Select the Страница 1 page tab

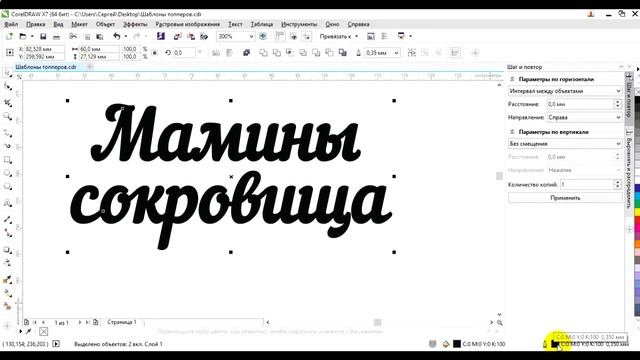point(122,322)
